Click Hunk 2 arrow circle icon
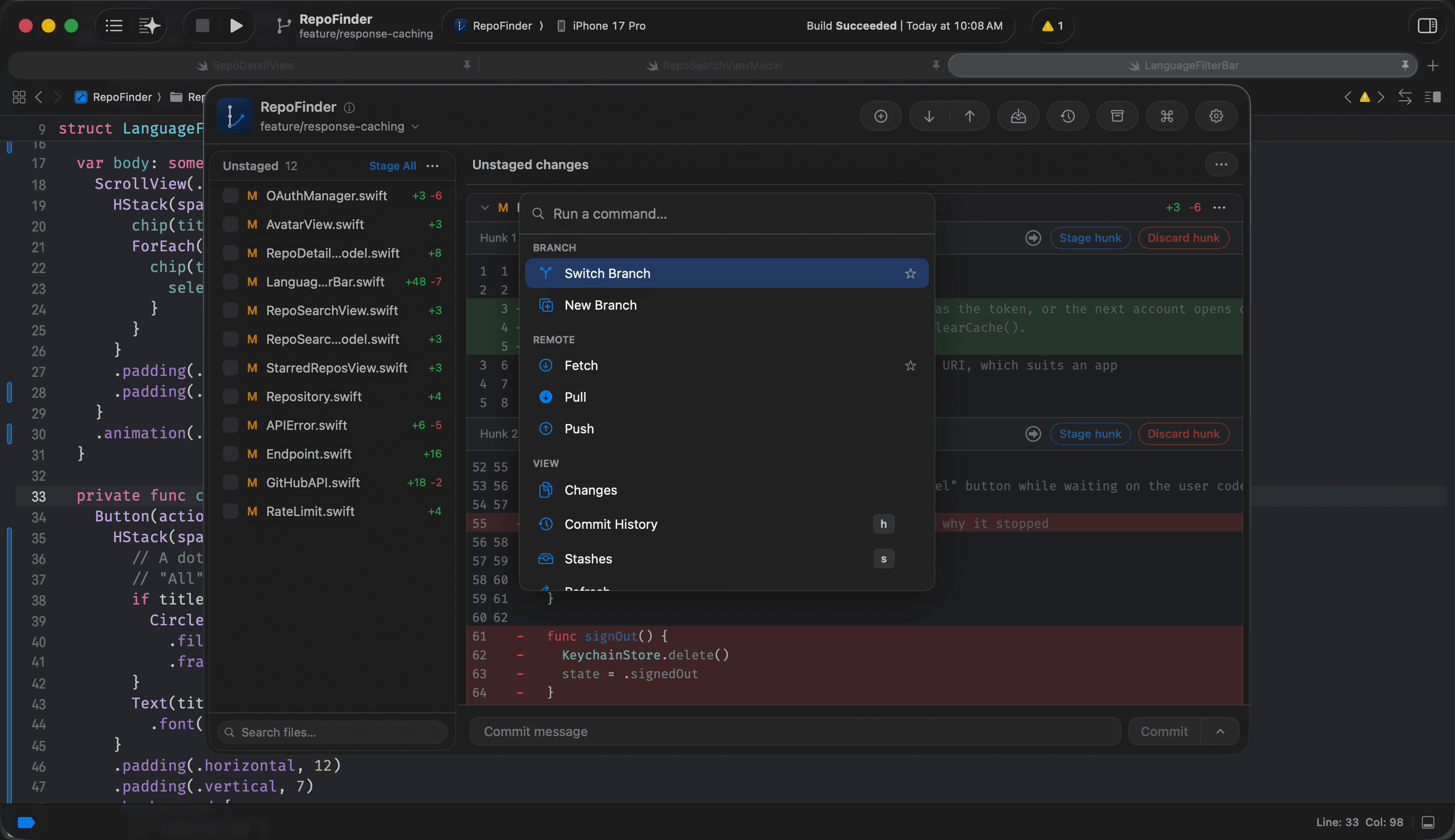This screenshot has height=840, width=1455. (x=1032, y=433)
